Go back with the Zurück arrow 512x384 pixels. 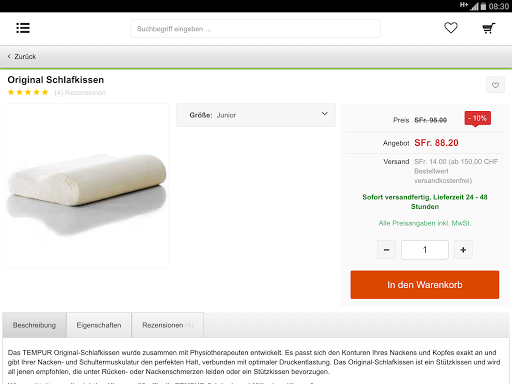pyautogui.click(x=22, y=57)
